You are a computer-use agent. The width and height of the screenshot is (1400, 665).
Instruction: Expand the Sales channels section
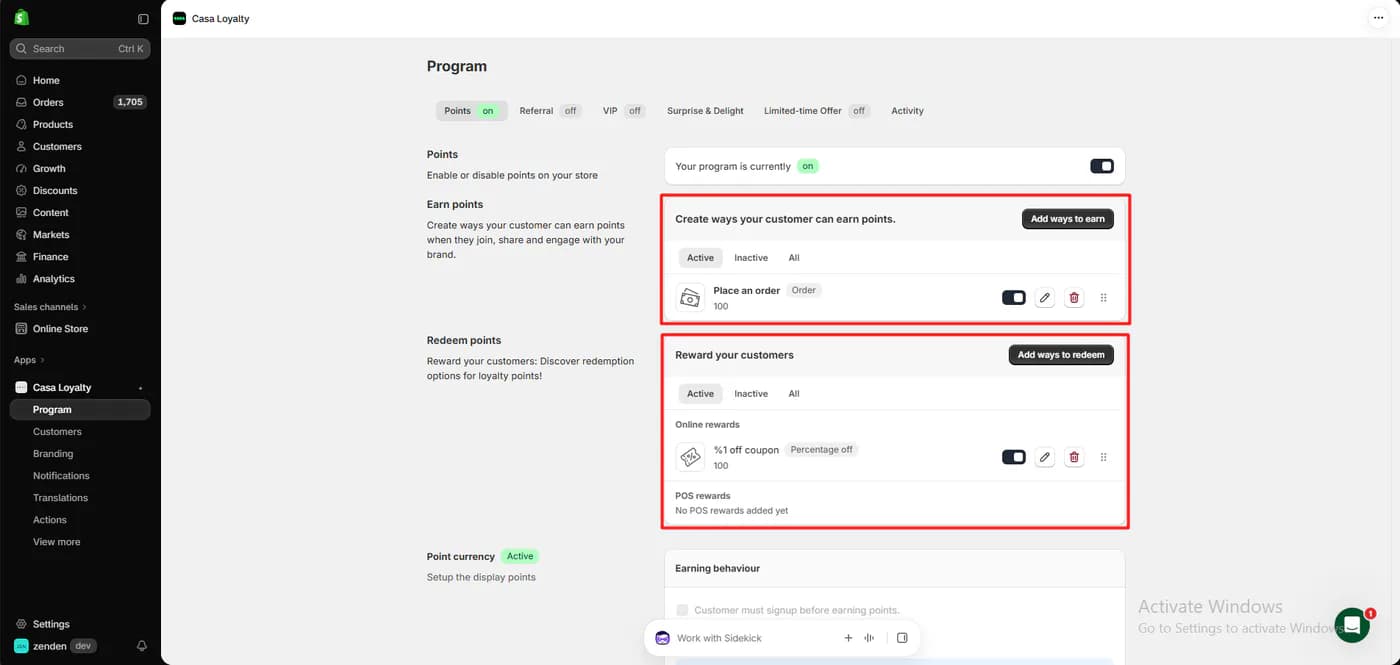point(50,307)
